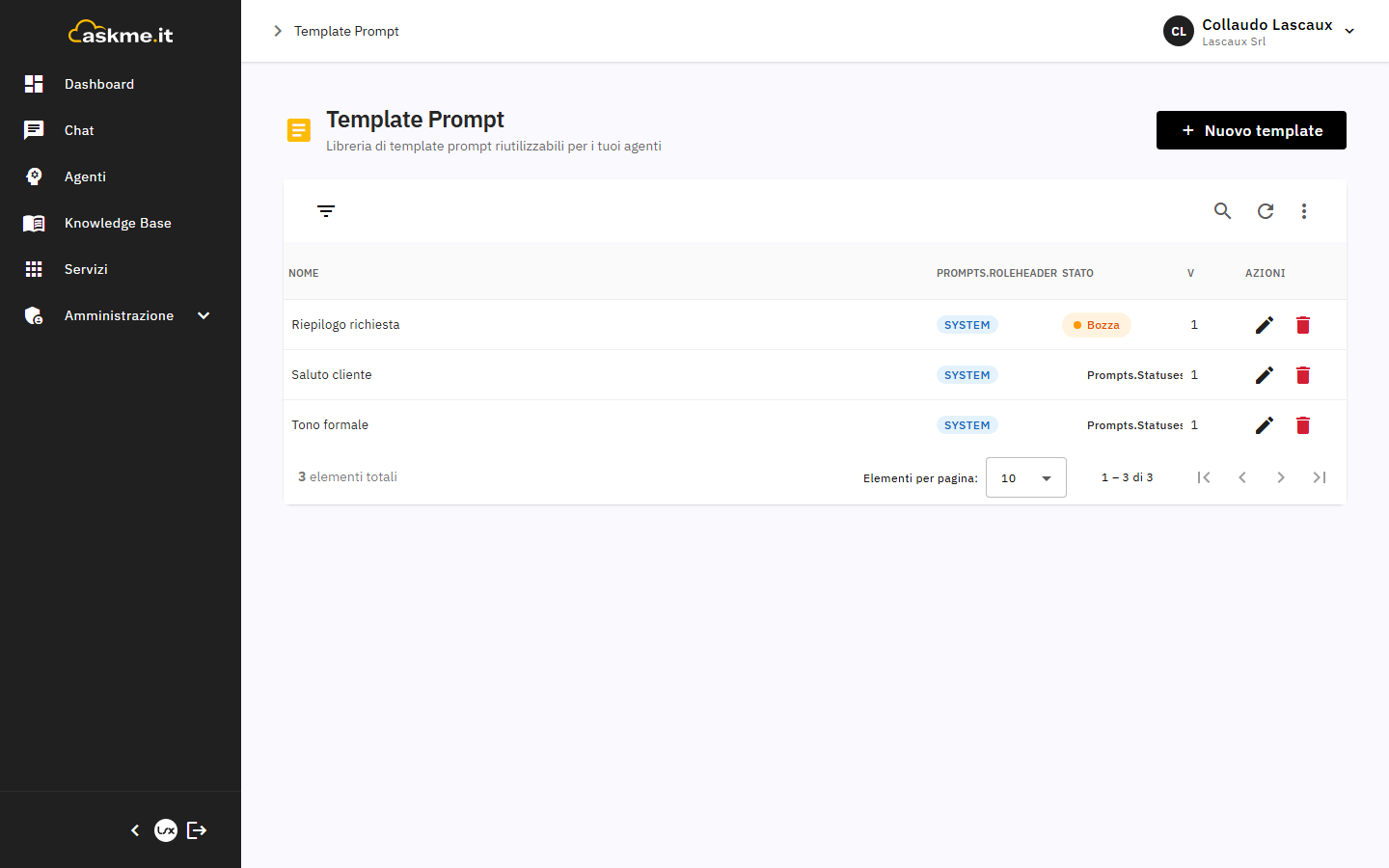Click the Knowledge Base book icon
This screenshot has width=1389, height=868.
click(34, 223)
